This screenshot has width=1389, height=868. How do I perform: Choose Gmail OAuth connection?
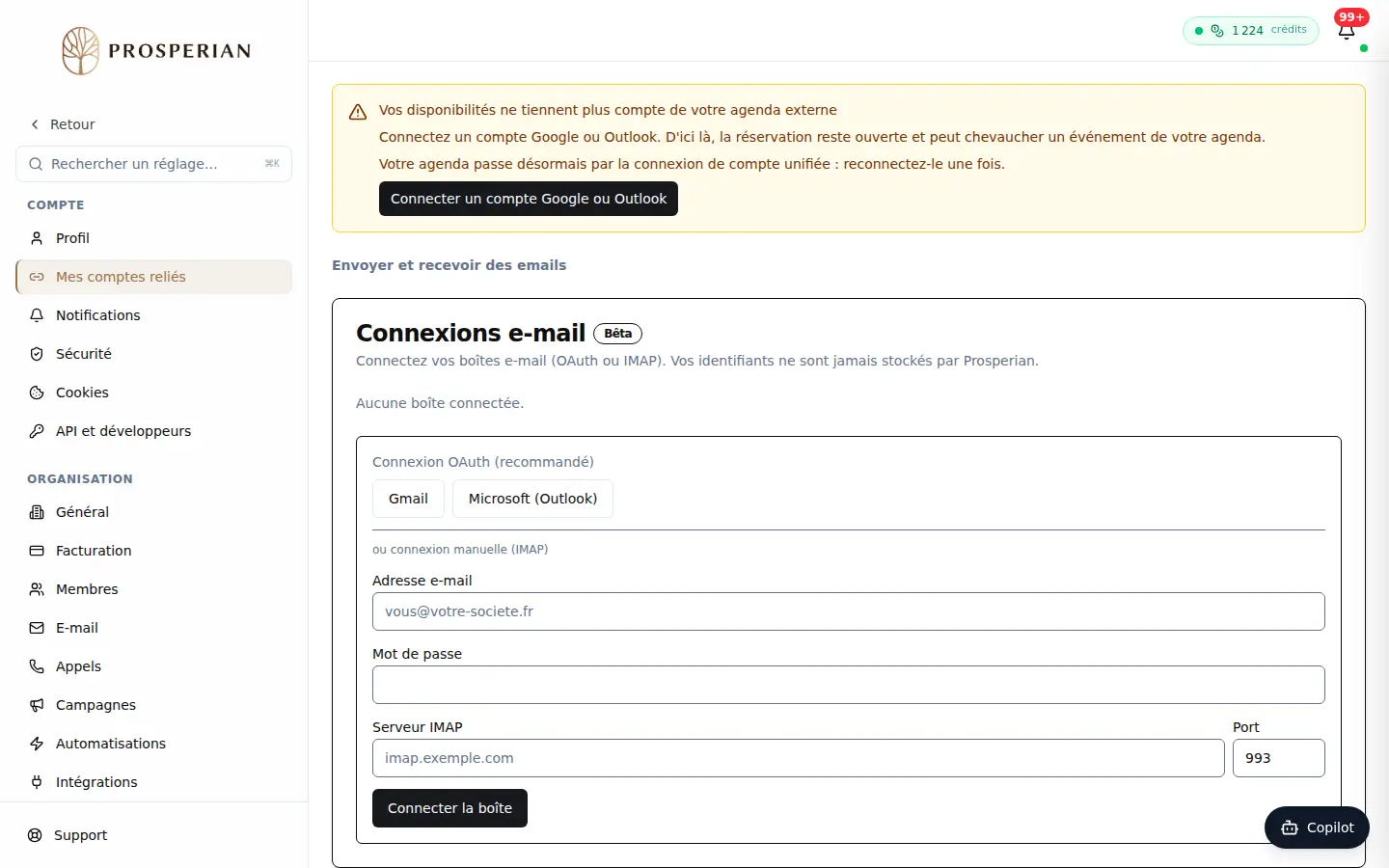click(408, 499)
